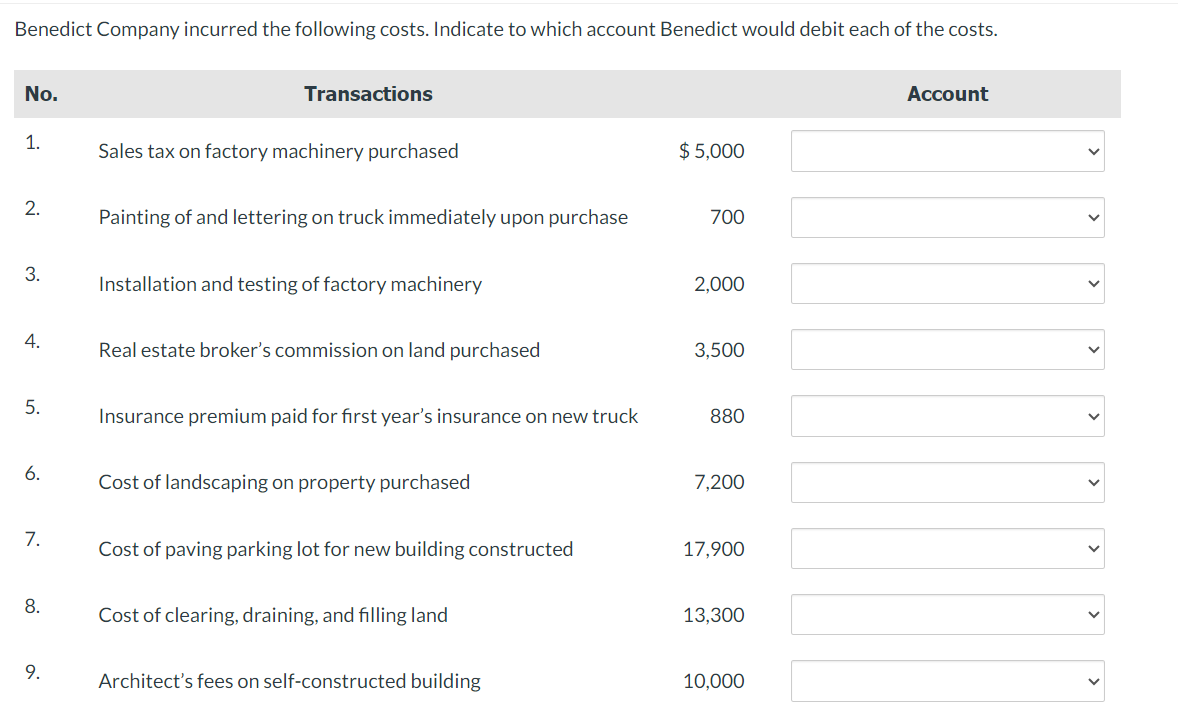The width and height of the screenshot is (1178, 726).
Task: Expand account dropdown for clearing, draining, filling land
Action: coord(947,615)
